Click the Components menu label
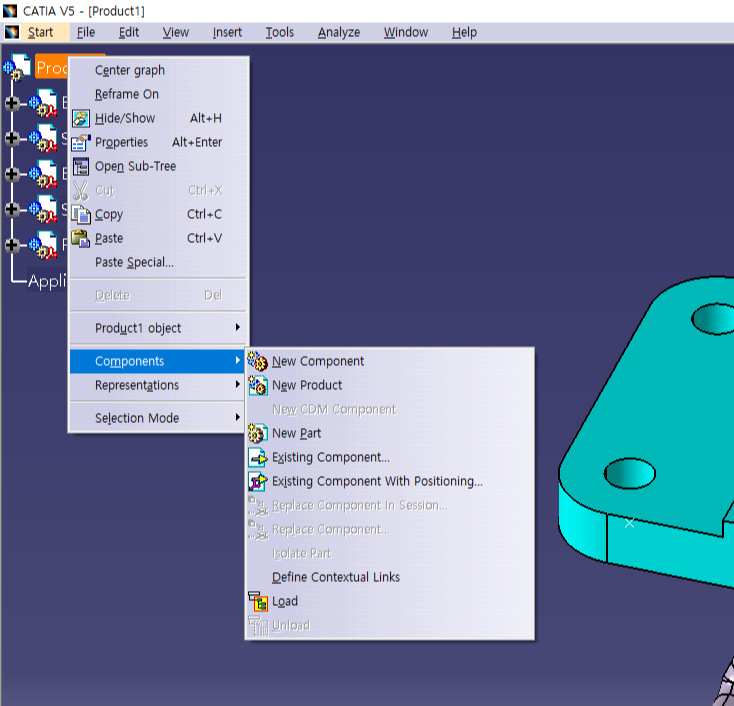This screenshot has width=734, height=706. click(x=130, y=361)
